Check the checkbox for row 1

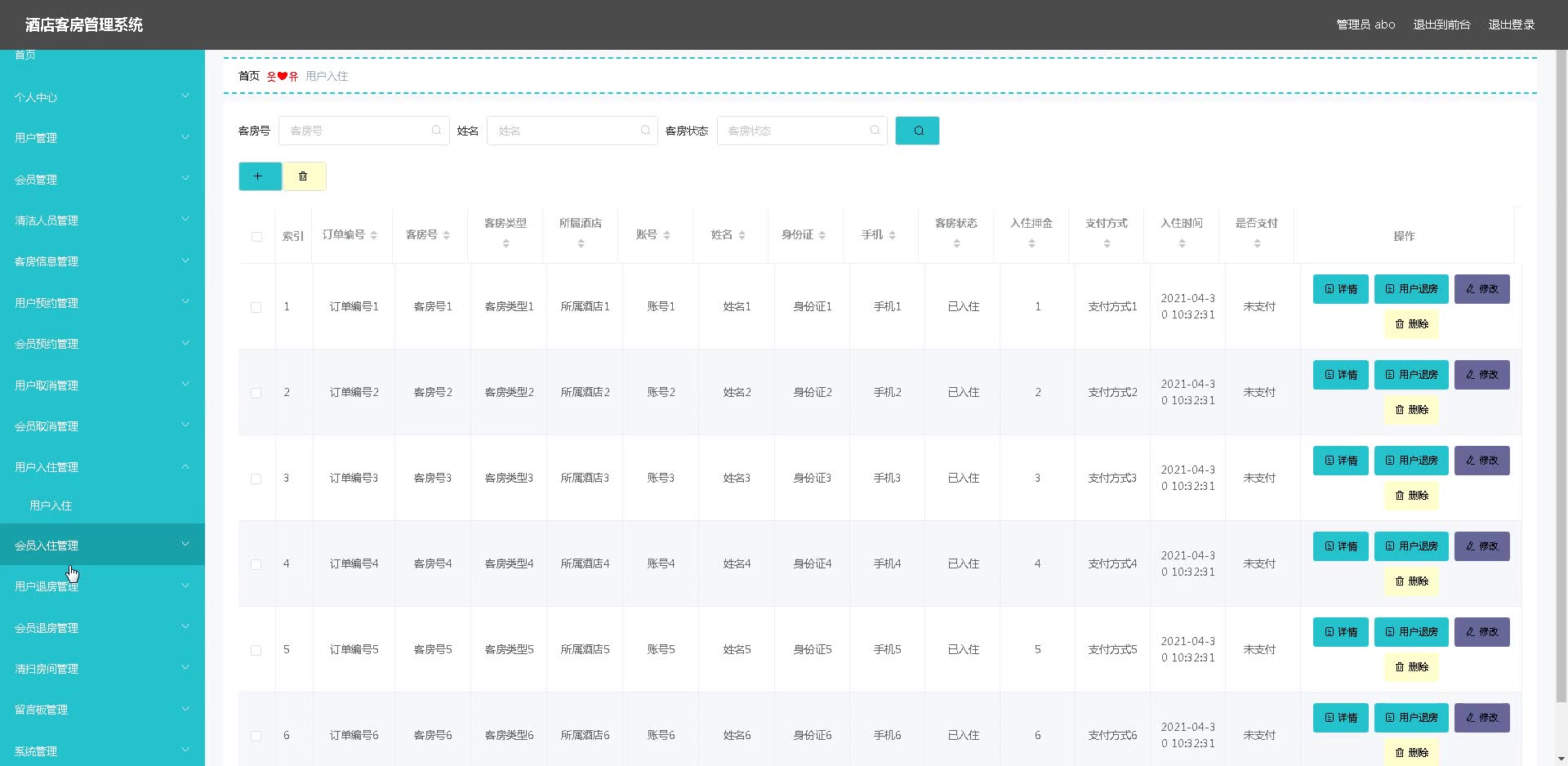[x=256, y=308]
